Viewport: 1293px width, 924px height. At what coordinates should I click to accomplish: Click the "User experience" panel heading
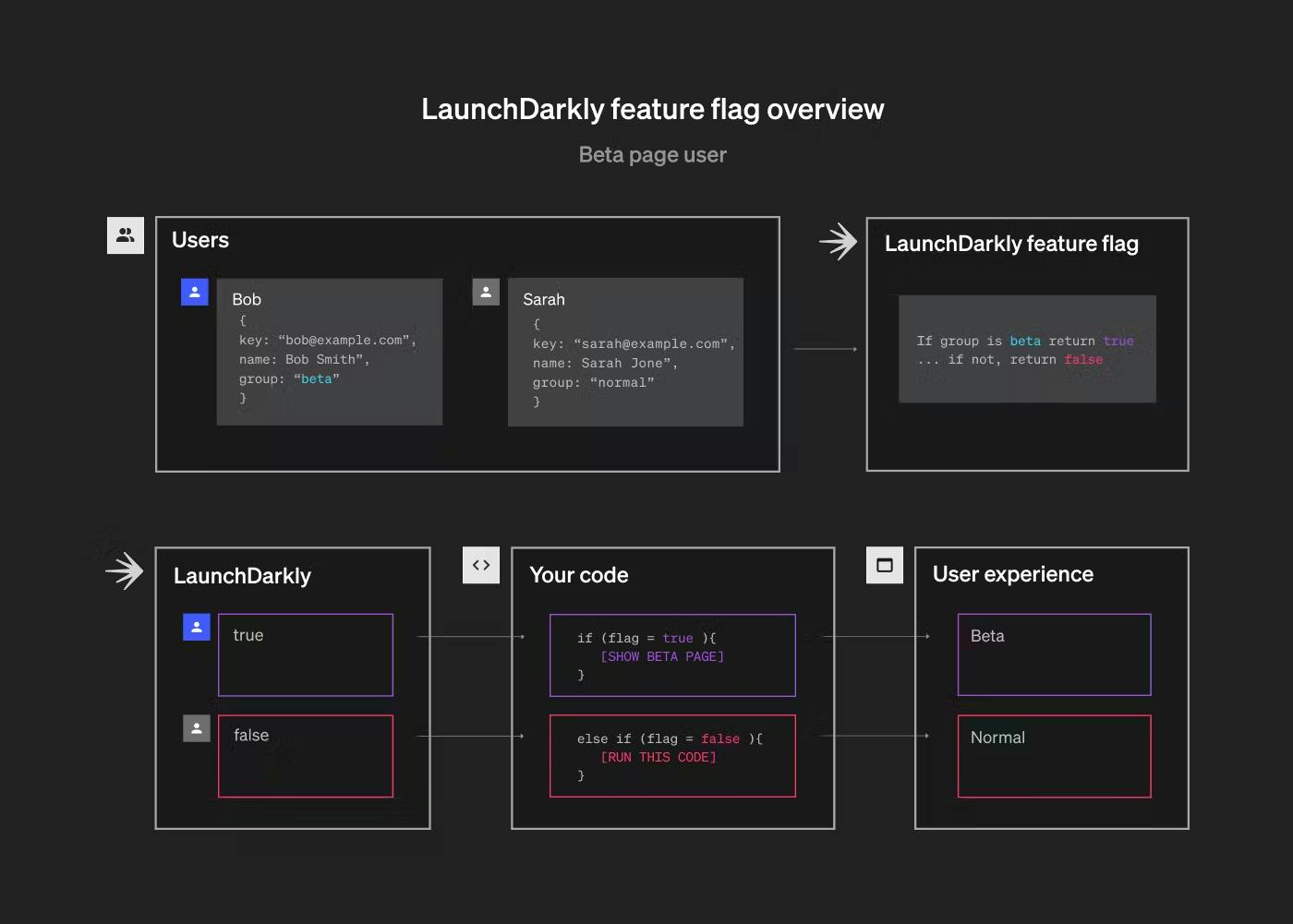click(1013, 574)
